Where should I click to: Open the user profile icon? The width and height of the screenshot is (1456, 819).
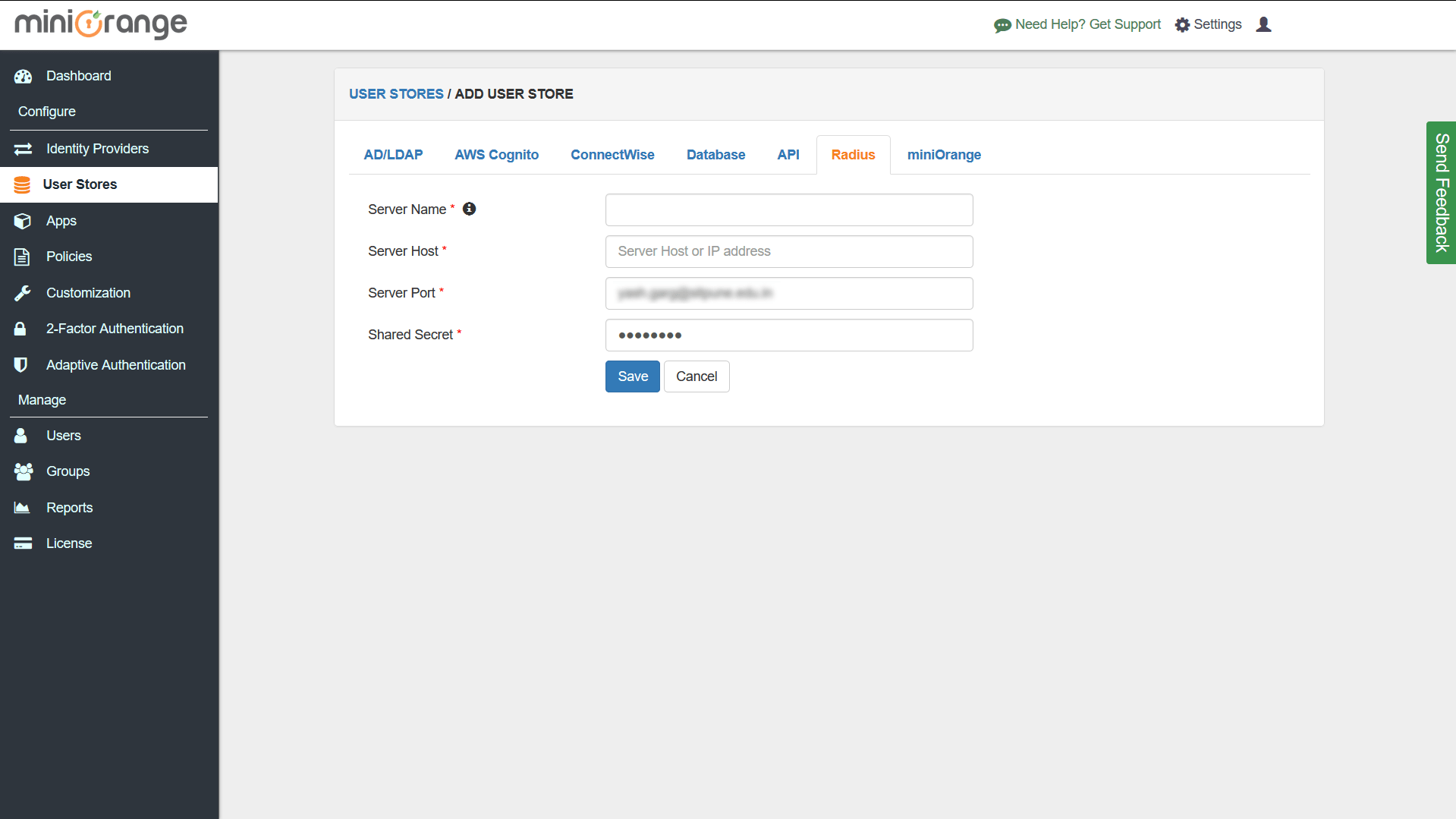[x=1263, y=24]
